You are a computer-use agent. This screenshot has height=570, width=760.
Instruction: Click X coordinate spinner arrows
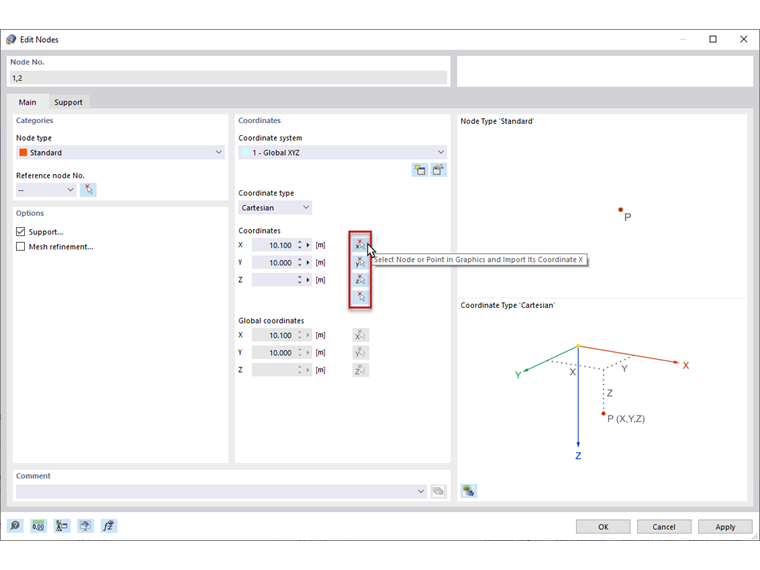[x=300, y=245]
